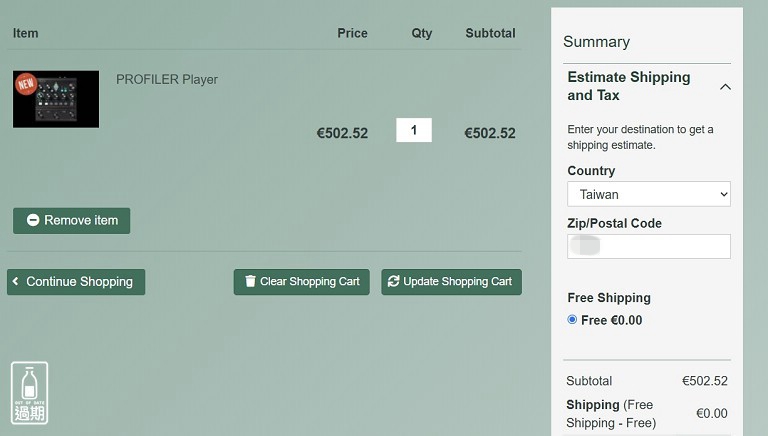Click the PROFILER Player product thumbnail
Screen dimensions: 768x436
56,99
